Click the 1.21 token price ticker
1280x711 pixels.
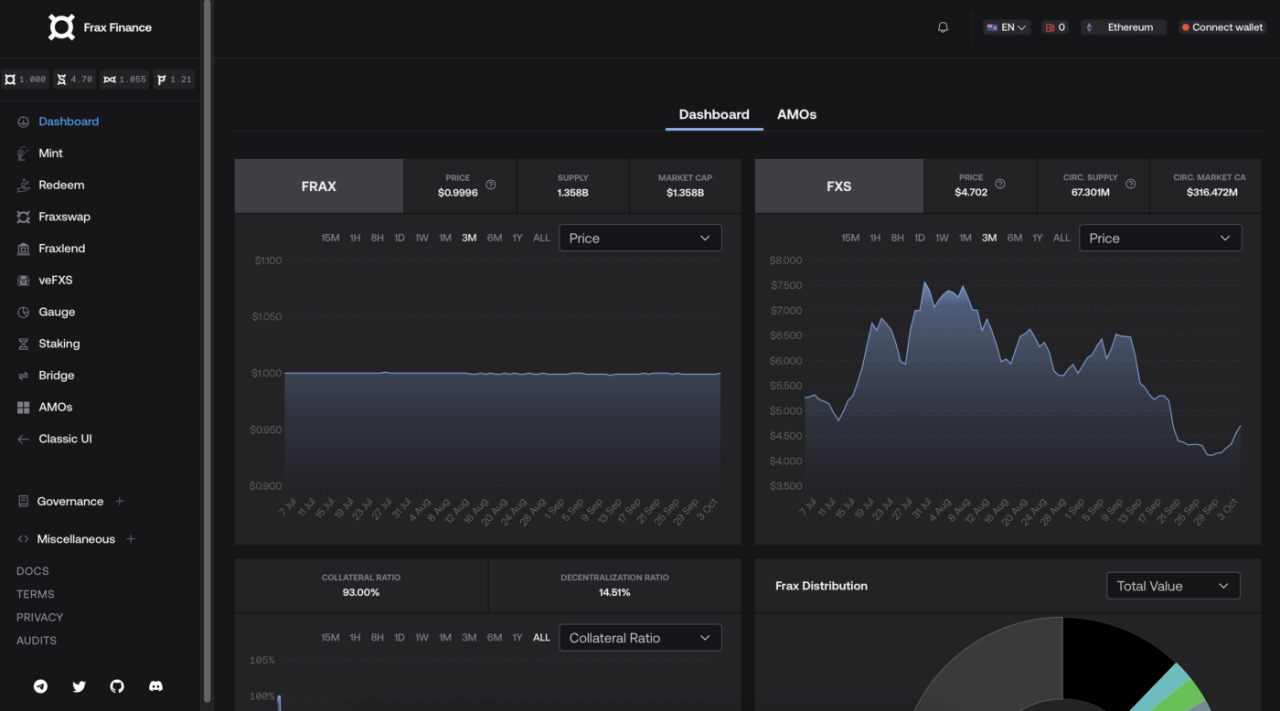click(174, 79)
